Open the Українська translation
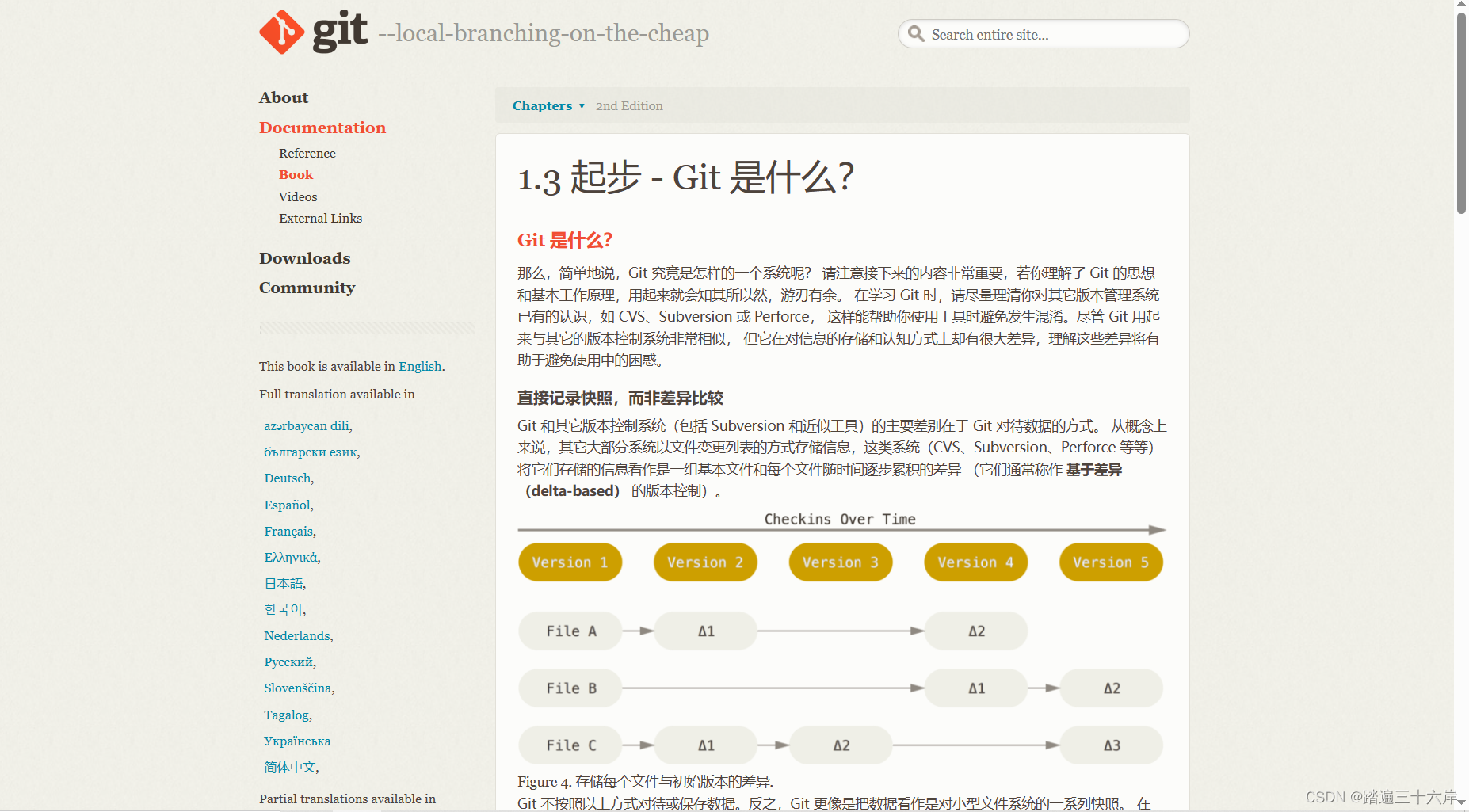The height and width of the screenshot is (812, 1469). (297, 741)
